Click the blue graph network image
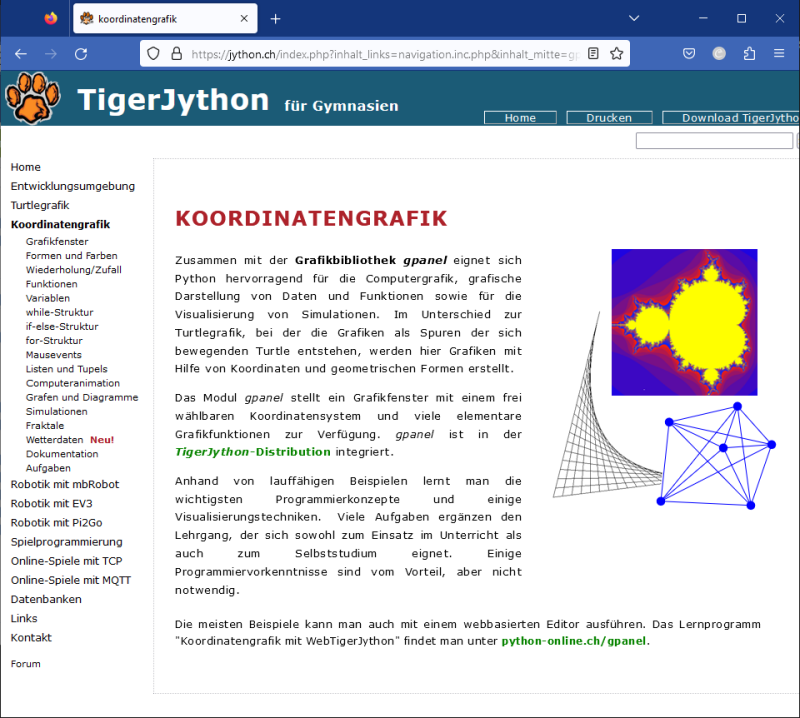800x718 pixels. [716, 456]
